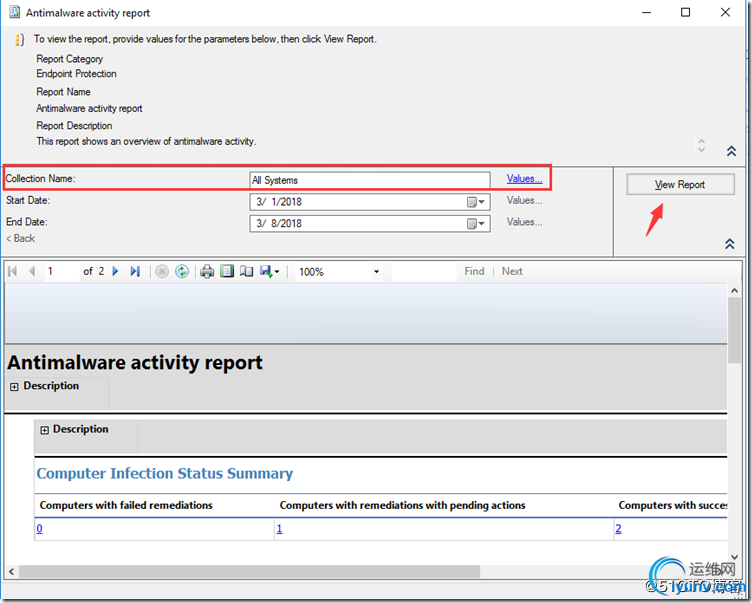The height and width of the screenshot is (603, 752).
Task: Go Back to previous page
Action: (21, 238)
